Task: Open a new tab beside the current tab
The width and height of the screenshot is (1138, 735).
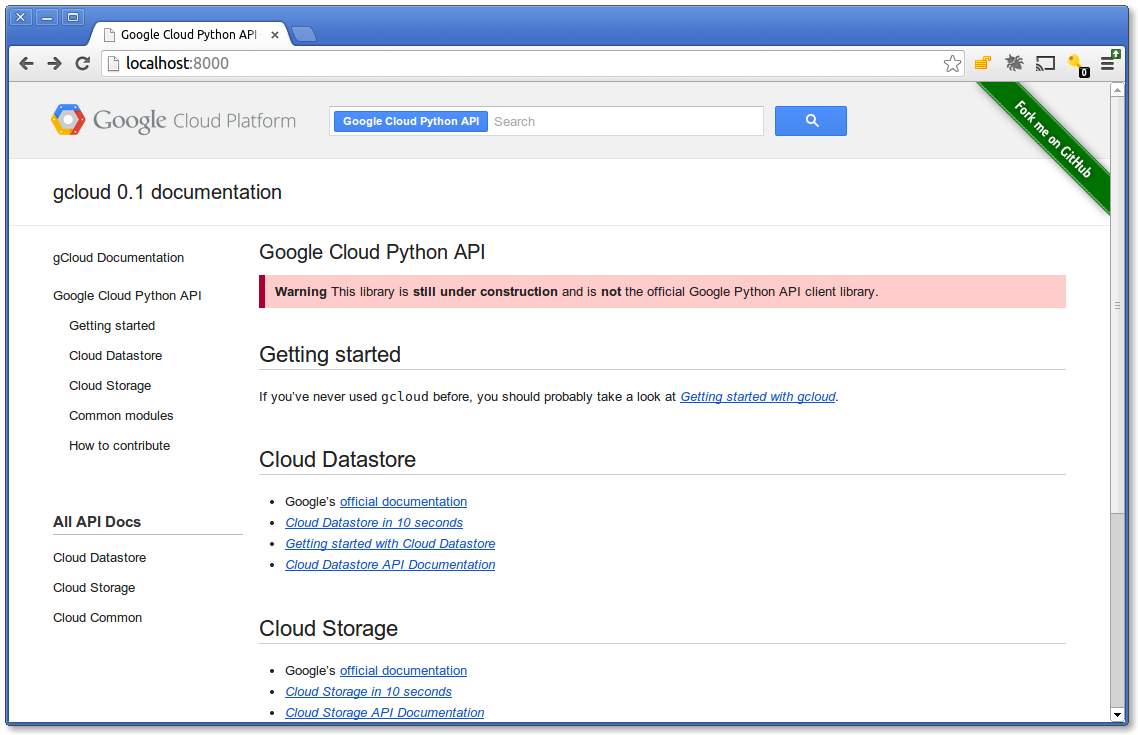Action: click(303, 34)
